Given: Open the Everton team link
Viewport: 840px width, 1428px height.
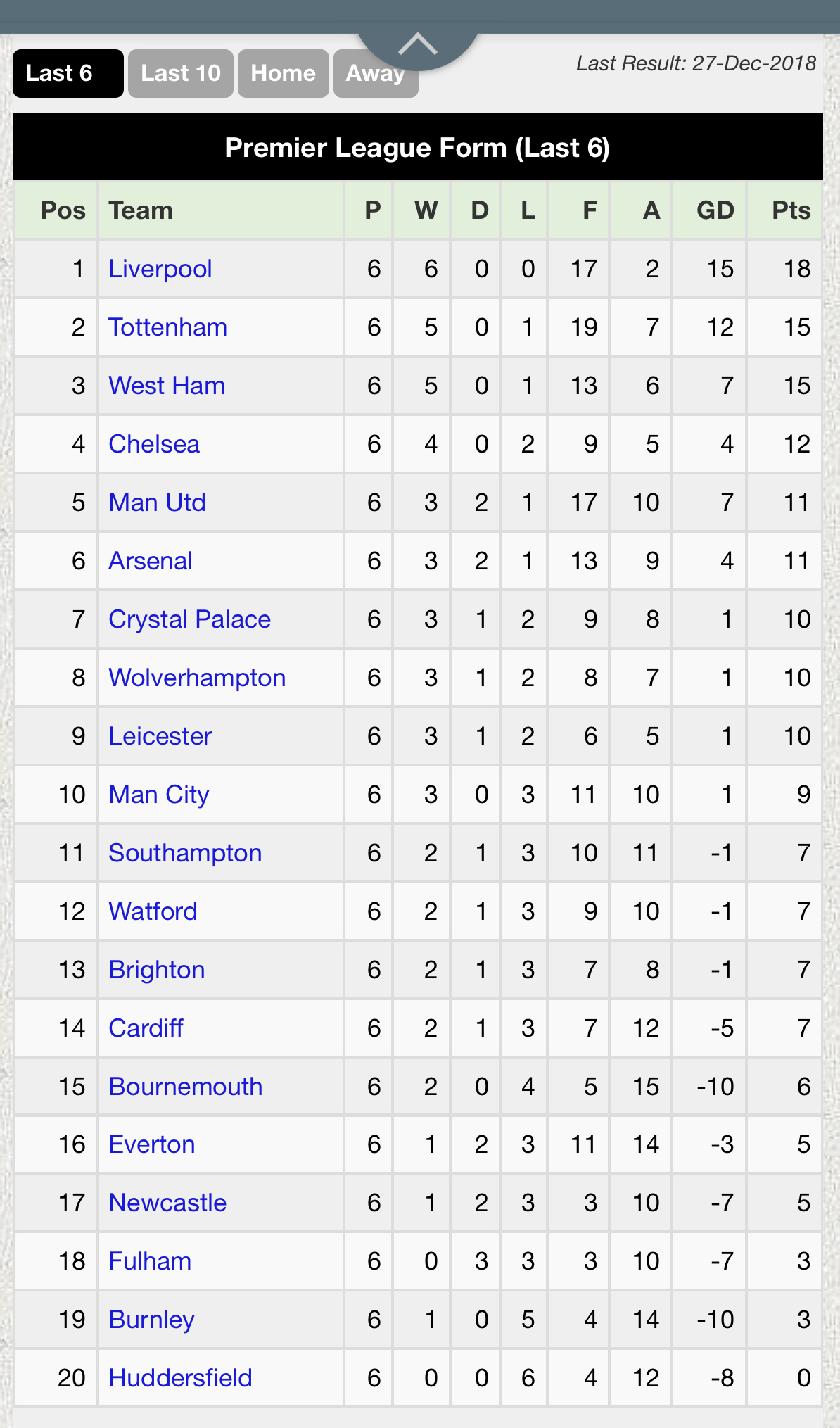Looking at the screenshot, I should point(152,1144).
